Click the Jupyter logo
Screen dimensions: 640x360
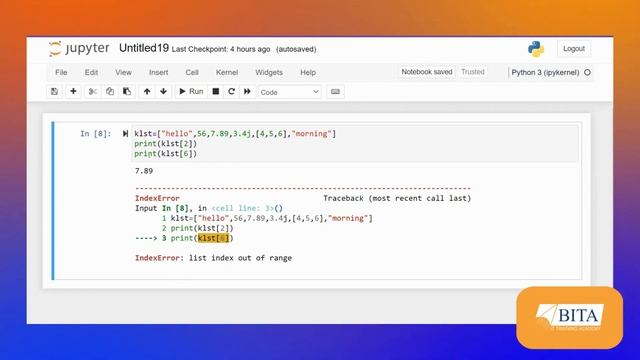[79, 49]
